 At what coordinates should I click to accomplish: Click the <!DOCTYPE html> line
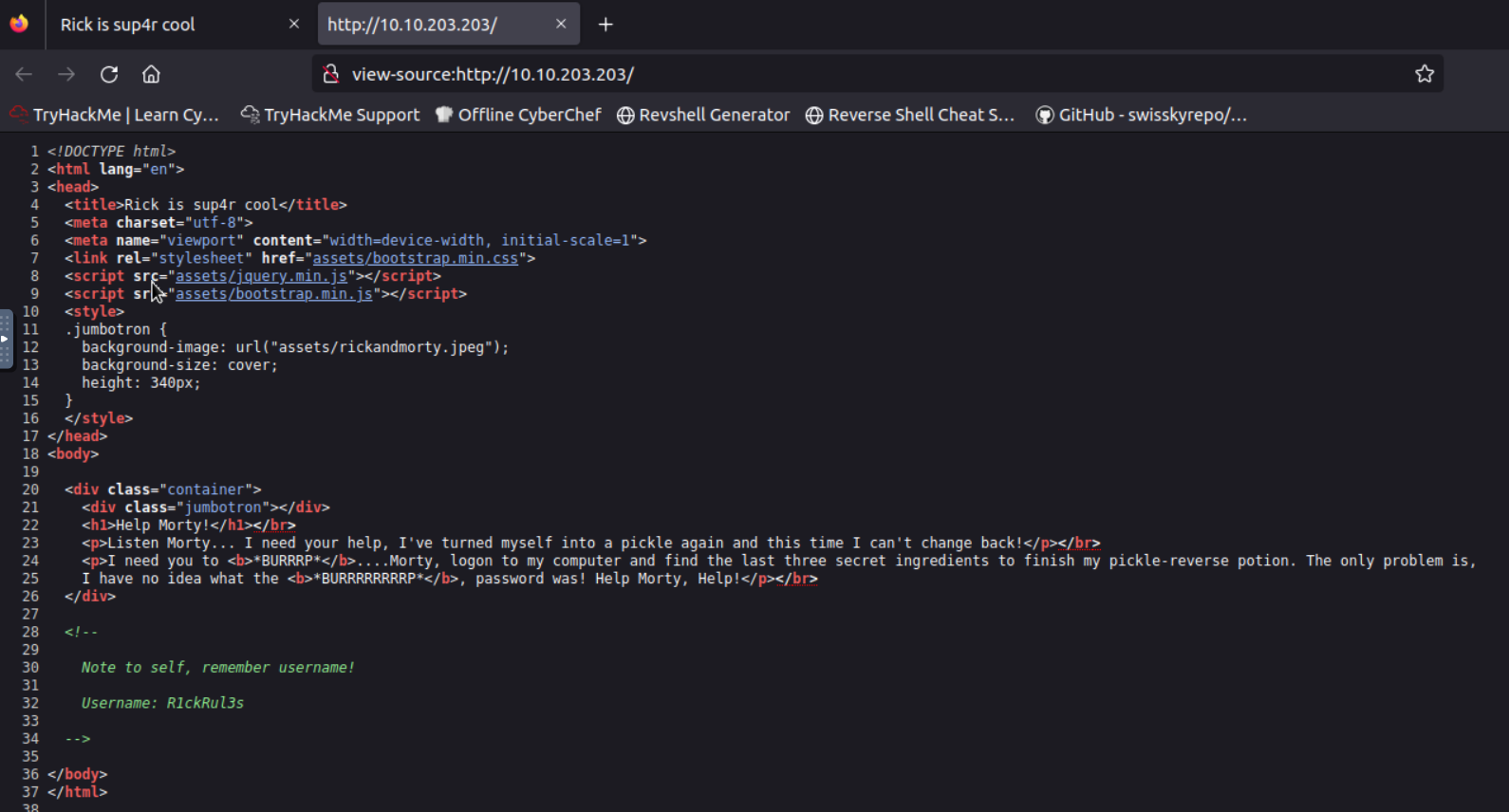point(112,151)
